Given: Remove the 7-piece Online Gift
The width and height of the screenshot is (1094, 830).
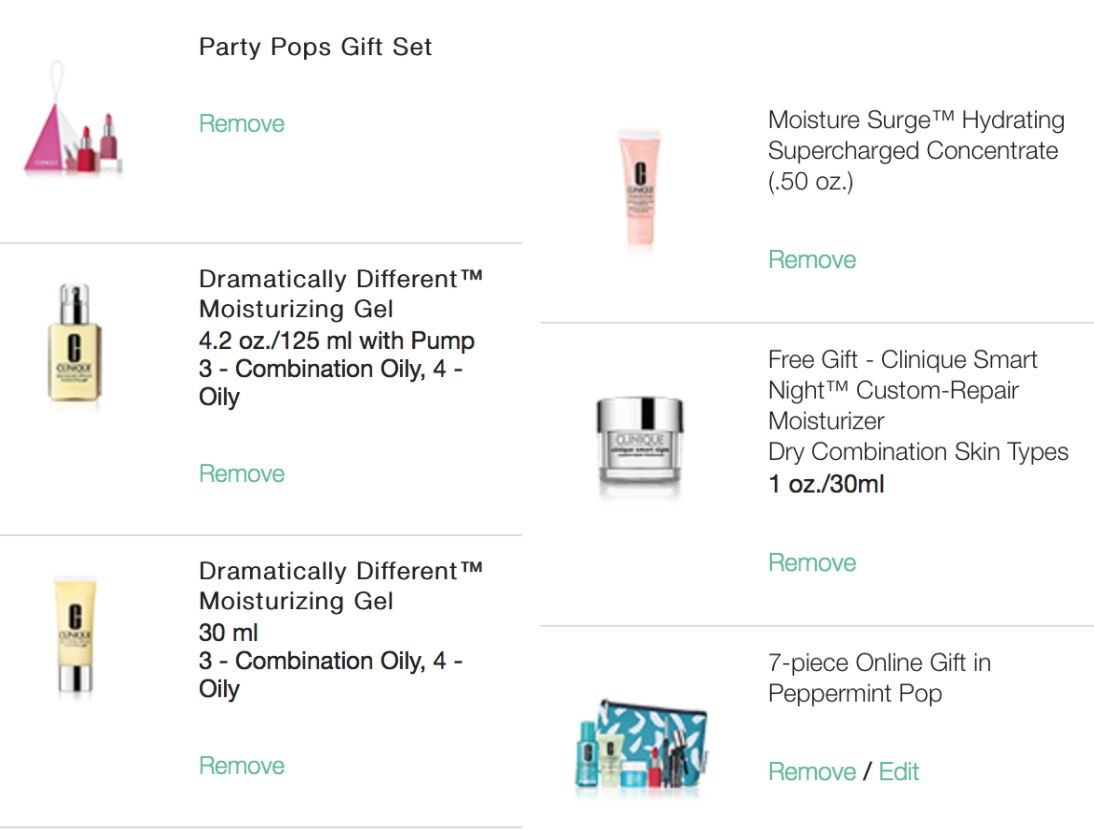Looking at the screenshot, I should (x=812, y=772).
